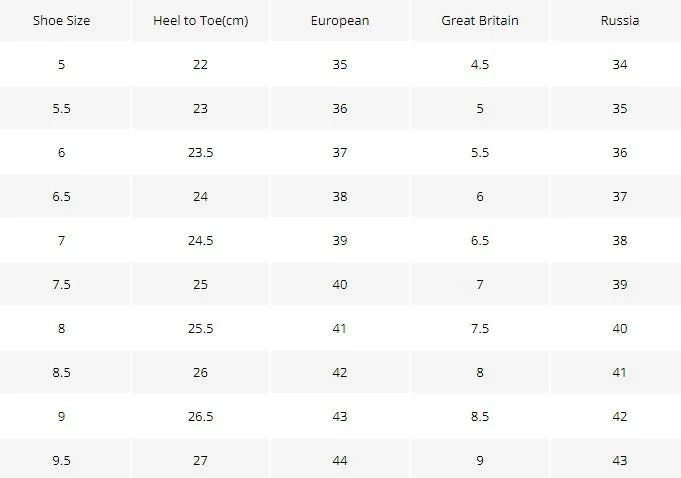
Task: Click Great Britain size 6.5 cell
Action: point(480,241)
